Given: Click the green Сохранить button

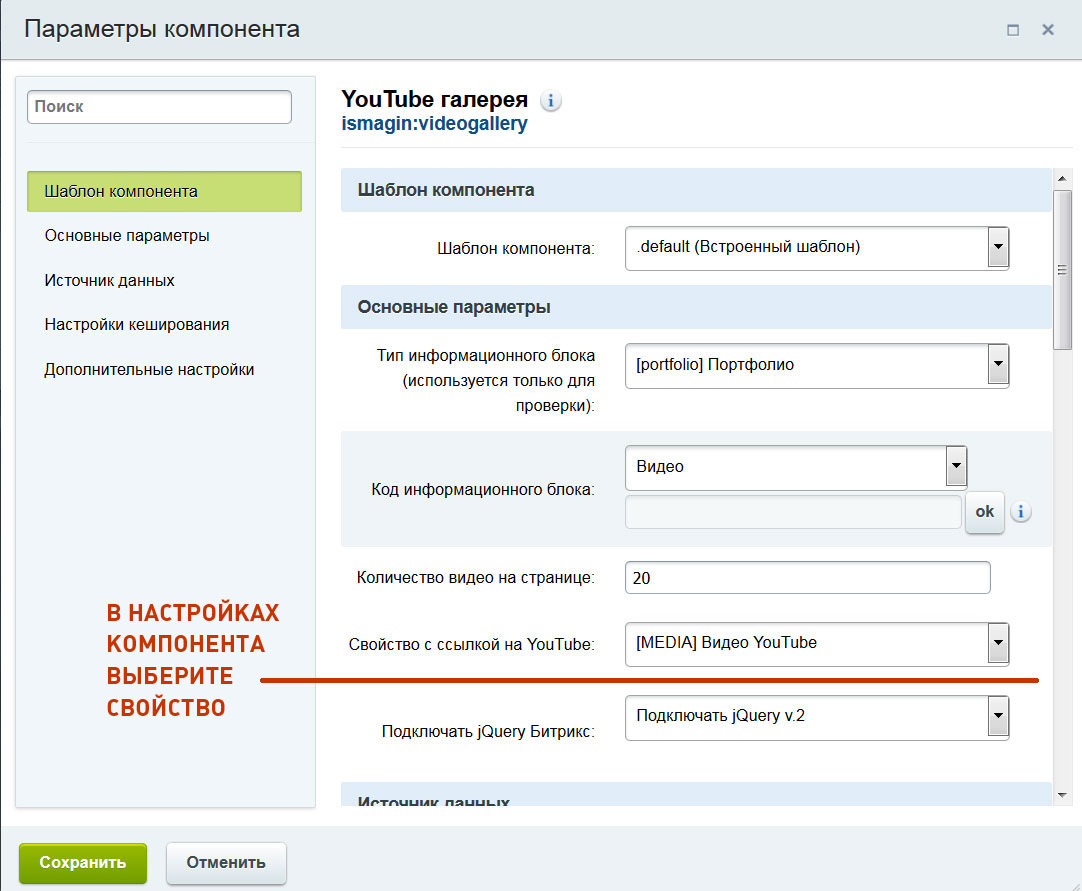Looking at the screenshot, I should 82,862.
